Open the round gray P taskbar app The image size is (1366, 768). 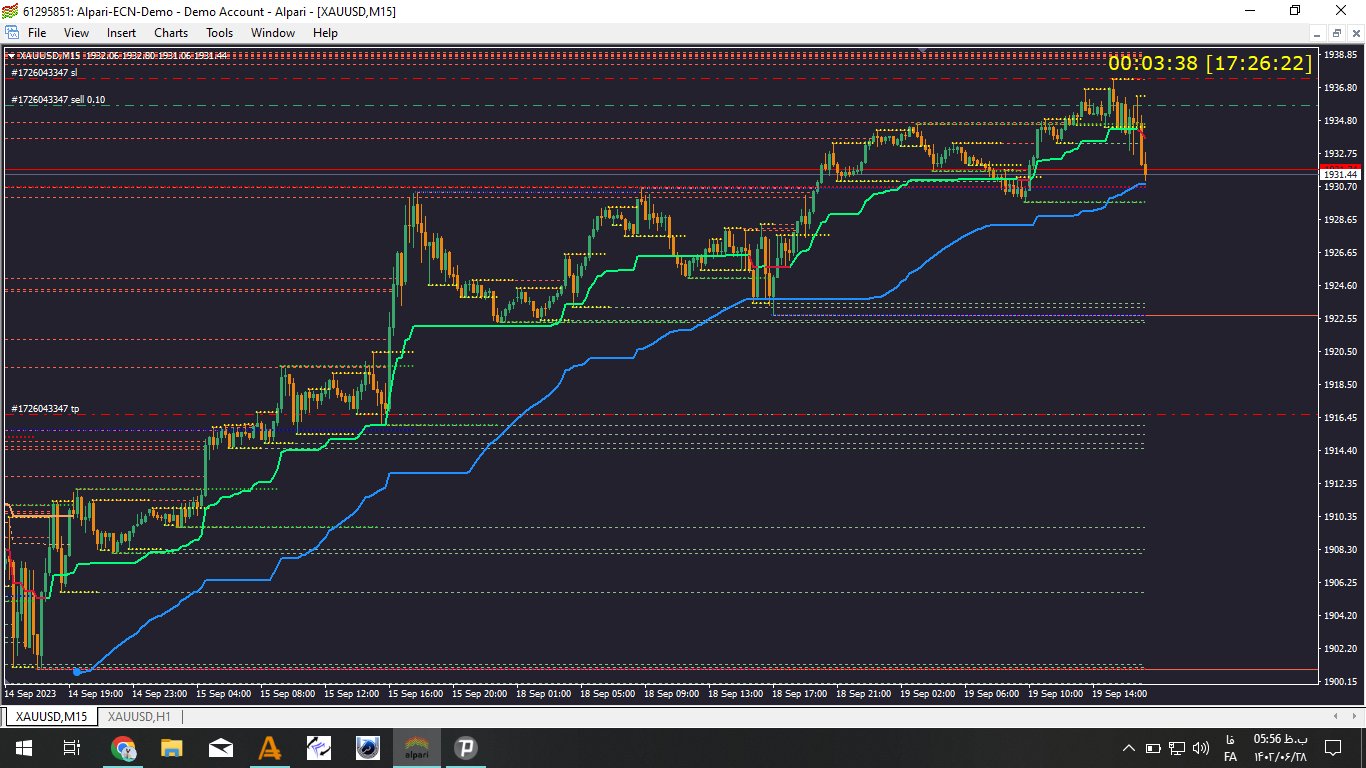pyautogui.click(x=465, y=748)
